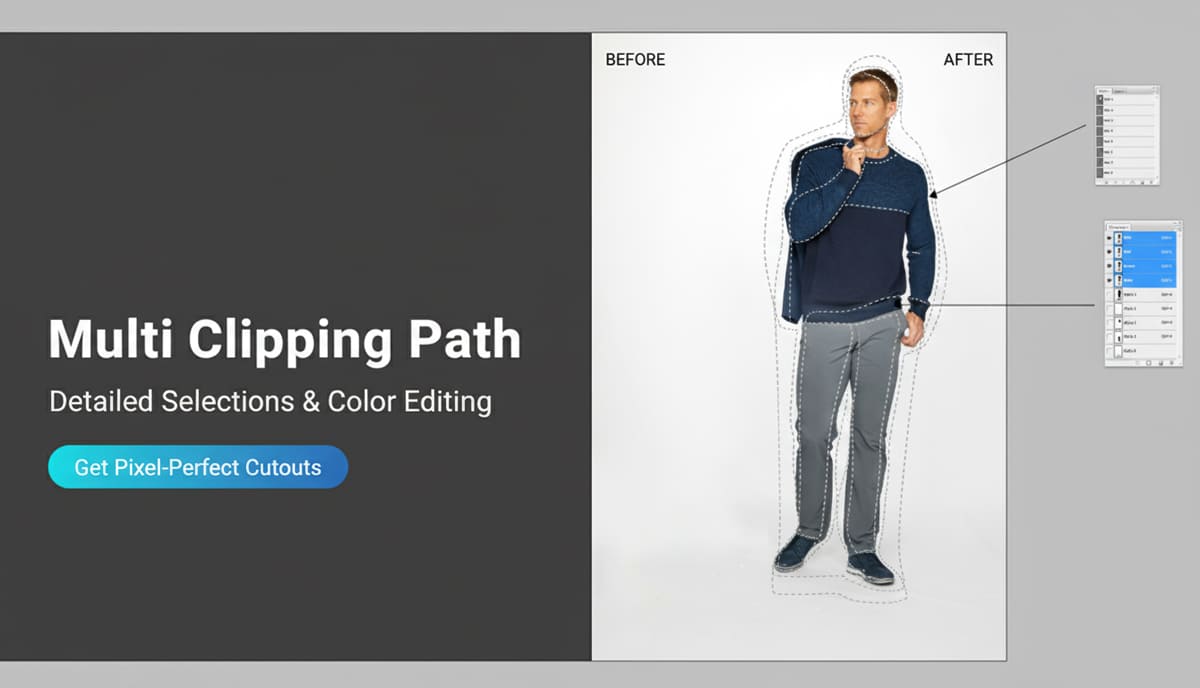The height and width of the screenshot is (688, 1200).
Task: Click the AFTER label above the image
Action: click(x=968, y=60)
